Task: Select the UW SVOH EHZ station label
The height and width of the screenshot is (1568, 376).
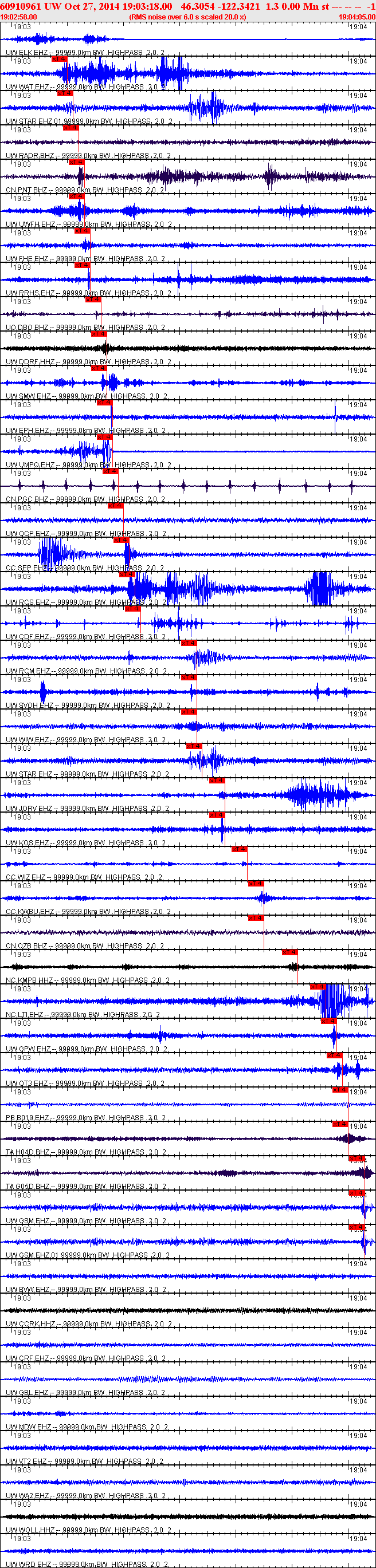Action: click(x=88, y=706)
